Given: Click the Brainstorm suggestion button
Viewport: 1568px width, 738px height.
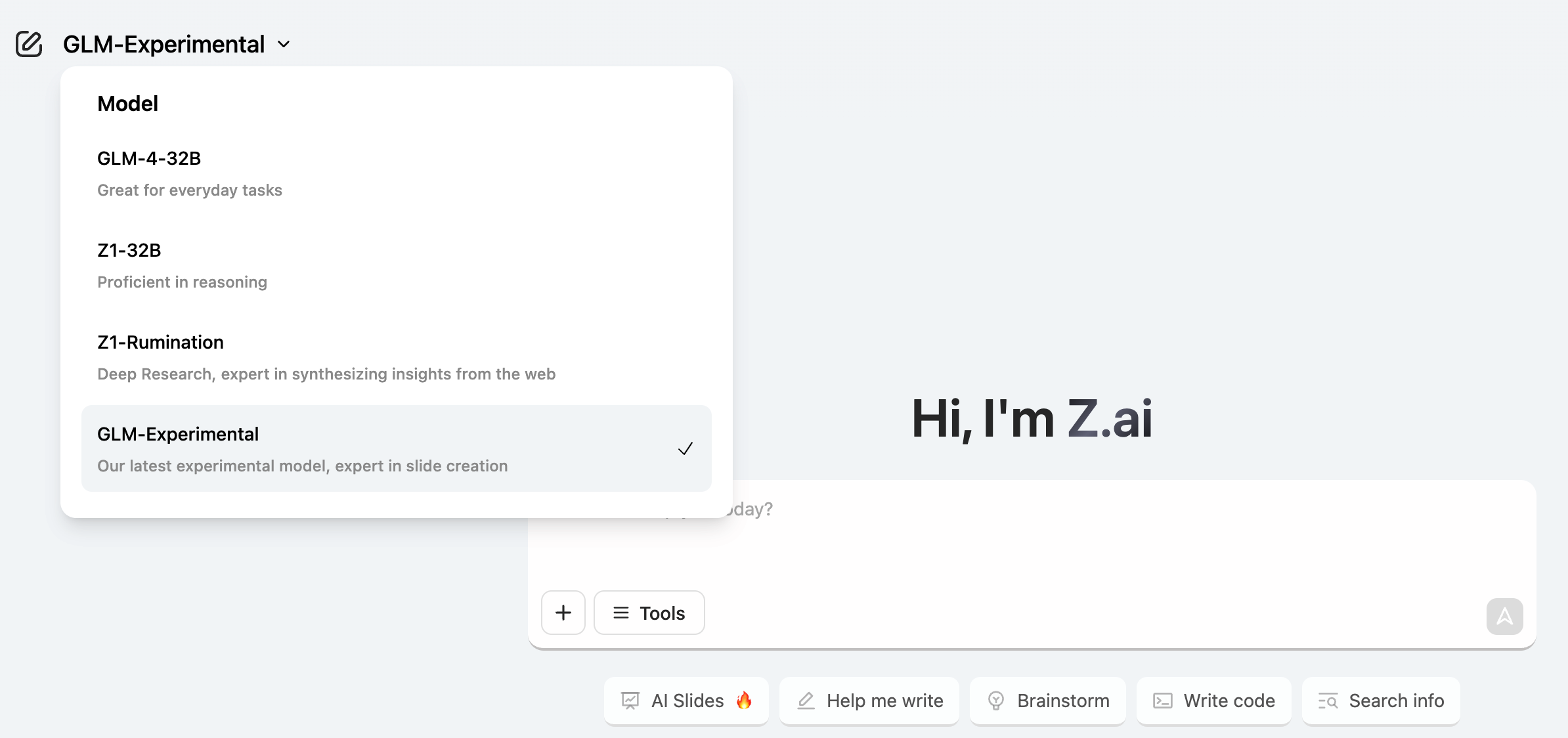Looking at the screenshot, I should [1048, 701].
